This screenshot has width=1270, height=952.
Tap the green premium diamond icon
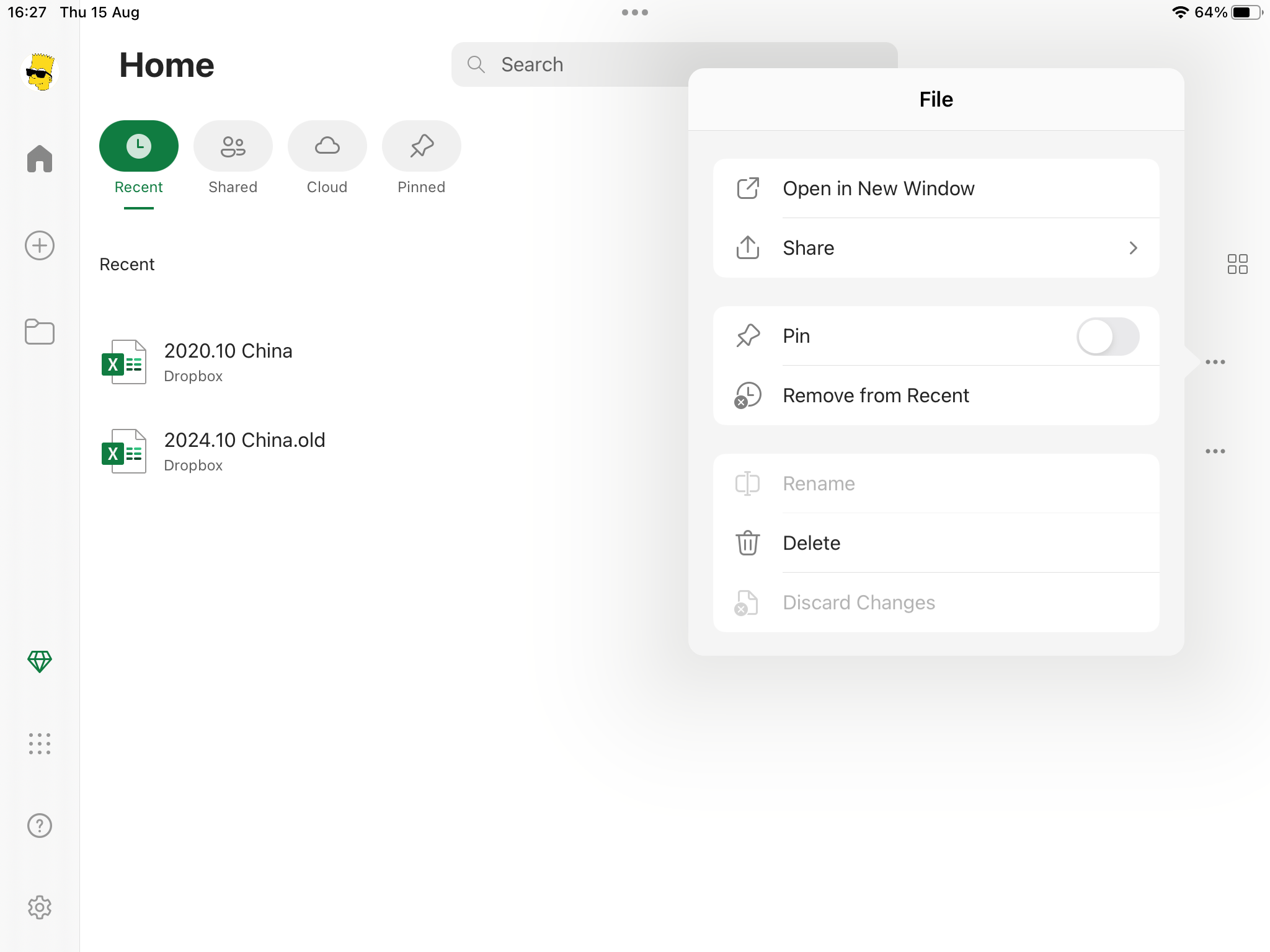point(40,661)
